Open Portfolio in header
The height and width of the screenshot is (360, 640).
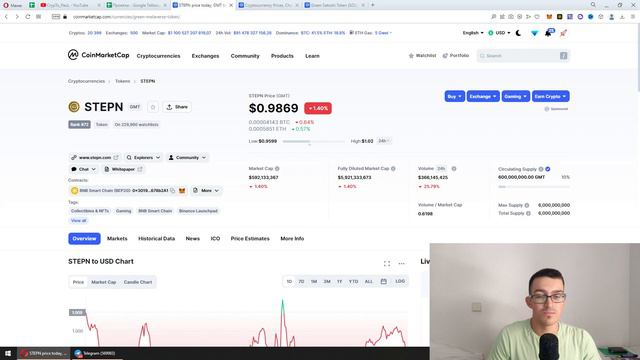click(x=456, y=56)
